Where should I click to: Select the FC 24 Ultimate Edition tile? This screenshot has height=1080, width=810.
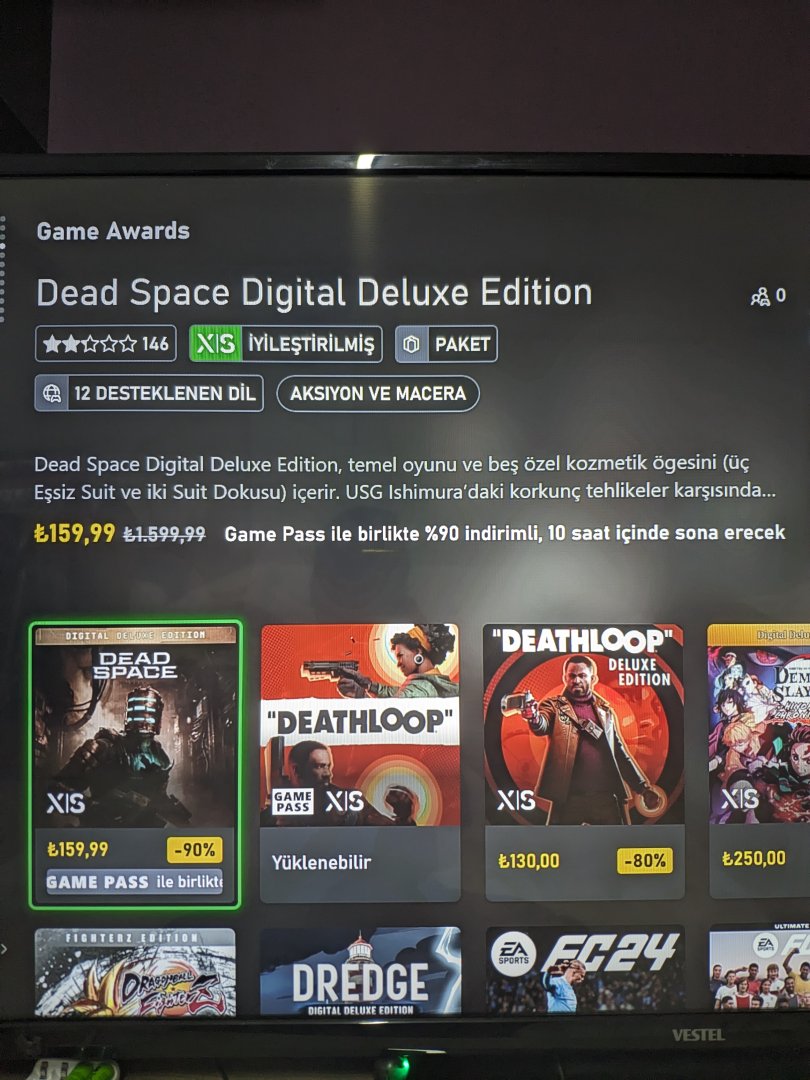click(760, 967)
